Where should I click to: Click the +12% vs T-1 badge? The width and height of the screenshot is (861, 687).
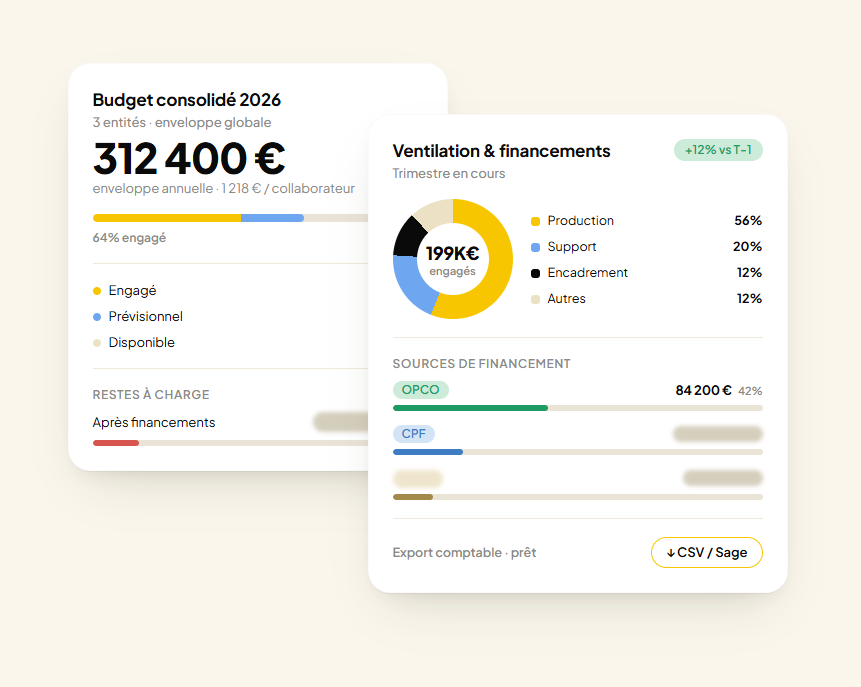[x=718, y=150]
